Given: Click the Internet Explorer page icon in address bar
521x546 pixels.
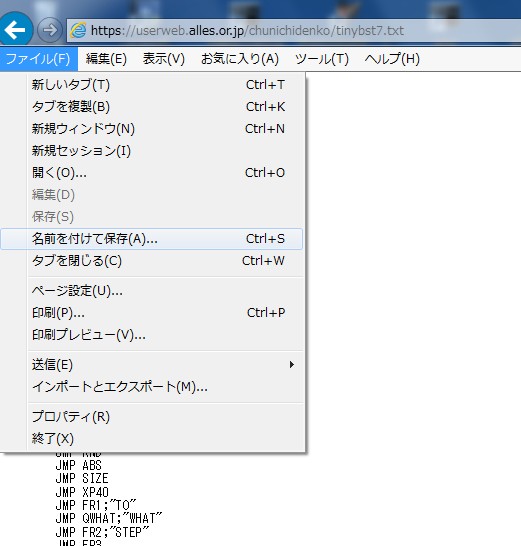Looking at the screenshot, I should [x=78, y=31].
